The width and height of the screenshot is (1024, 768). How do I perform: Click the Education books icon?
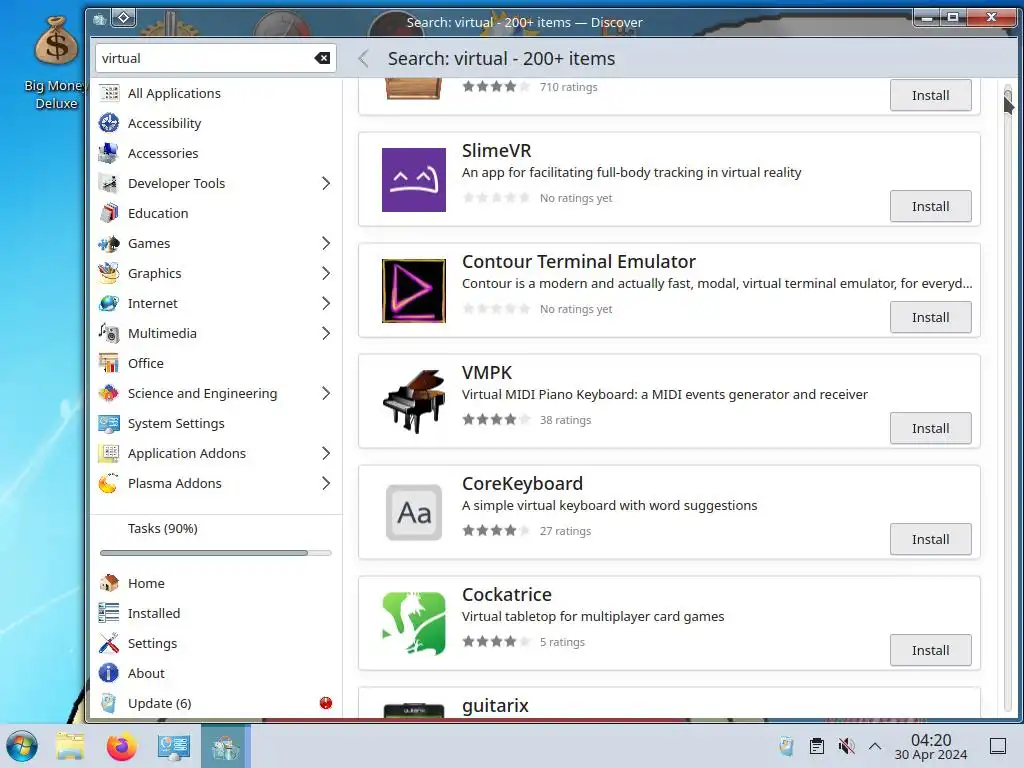(109, 214)
